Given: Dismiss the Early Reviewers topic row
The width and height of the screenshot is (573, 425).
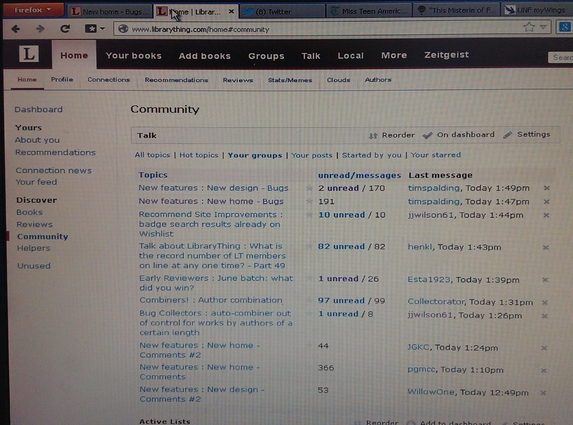Looking at the screenshot, I should pos(545,280).
